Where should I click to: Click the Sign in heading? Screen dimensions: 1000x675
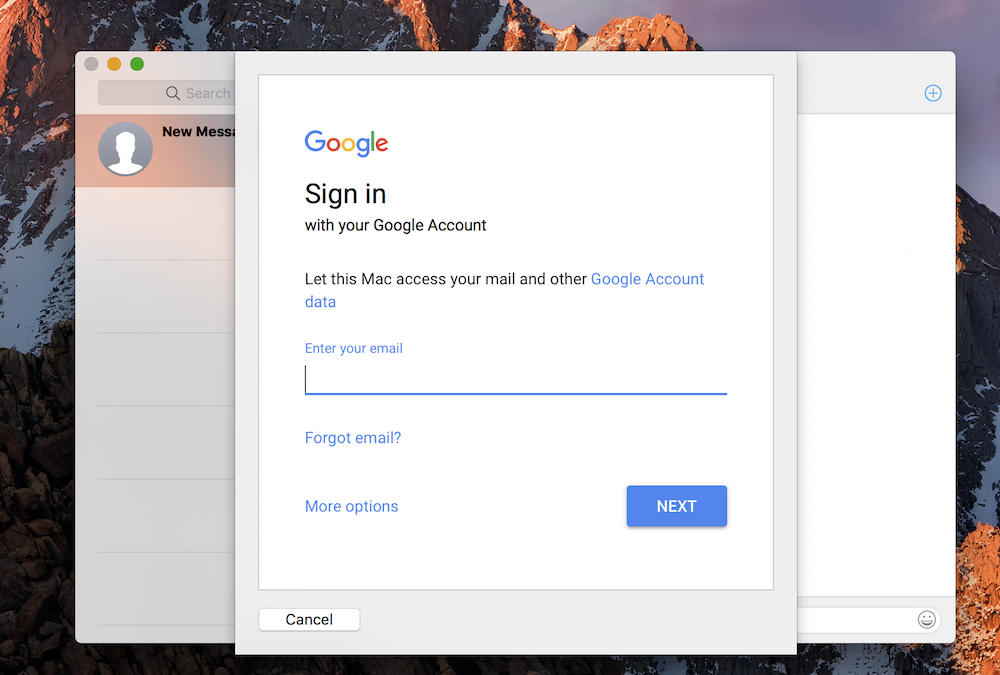[x=345, y=194]
